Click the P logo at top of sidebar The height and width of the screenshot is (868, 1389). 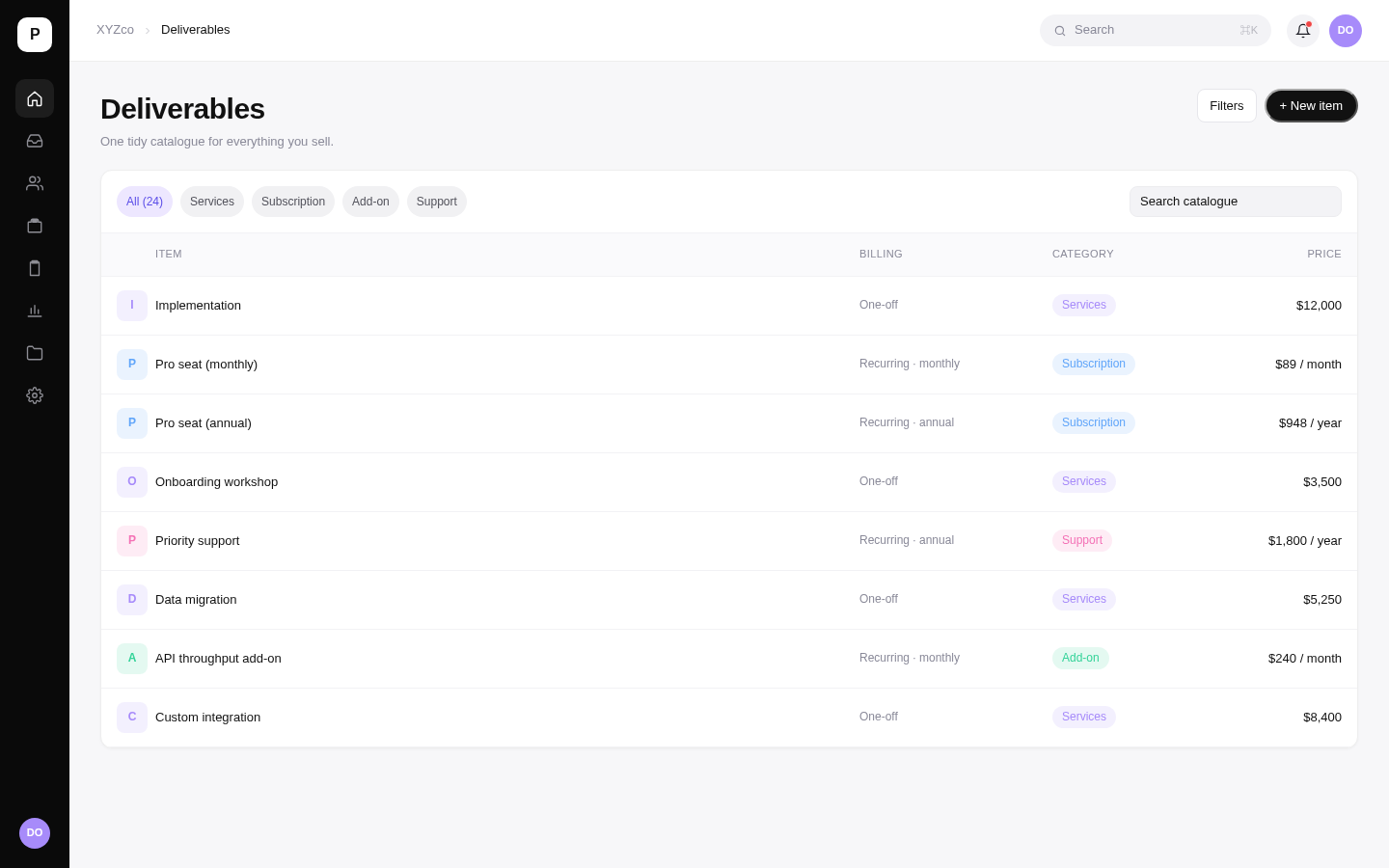click(35, 35)
